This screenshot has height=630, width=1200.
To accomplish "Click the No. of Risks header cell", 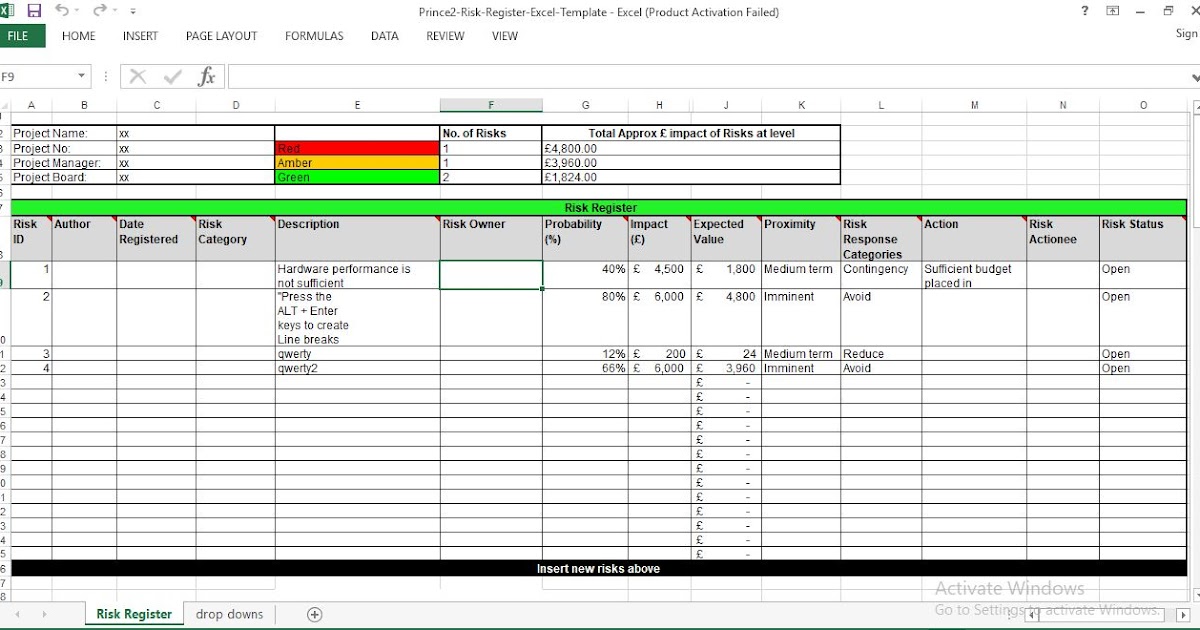I will (x=491, y=133).
